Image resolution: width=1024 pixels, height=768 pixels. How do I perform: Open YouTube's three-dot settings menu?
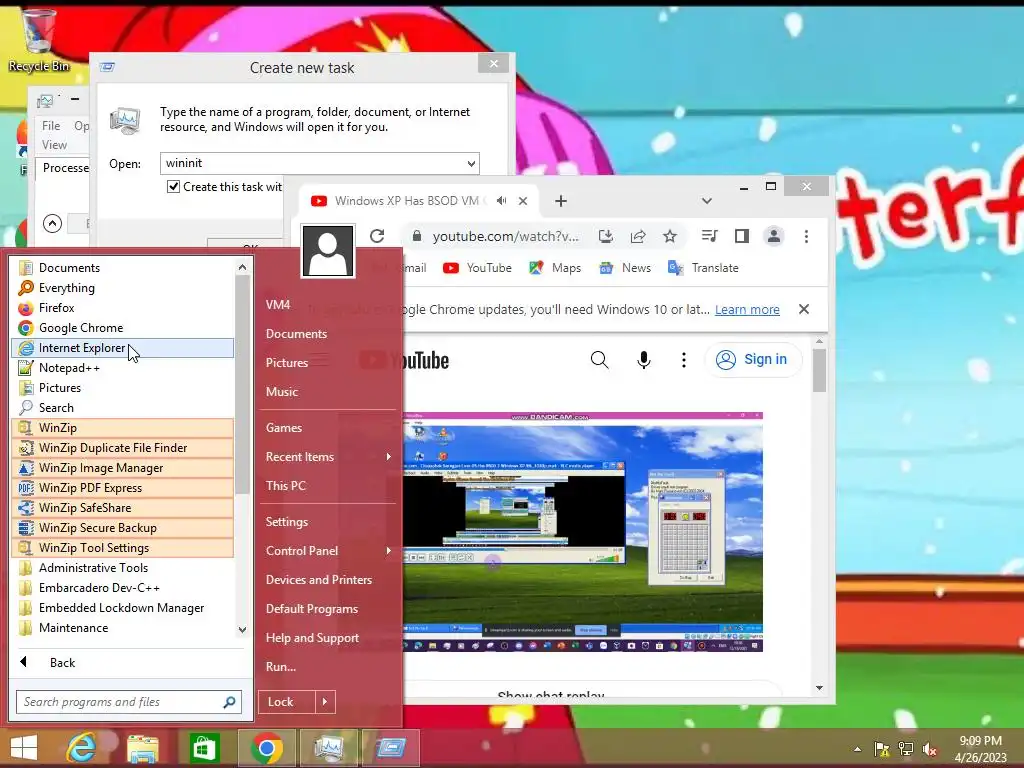684,359
